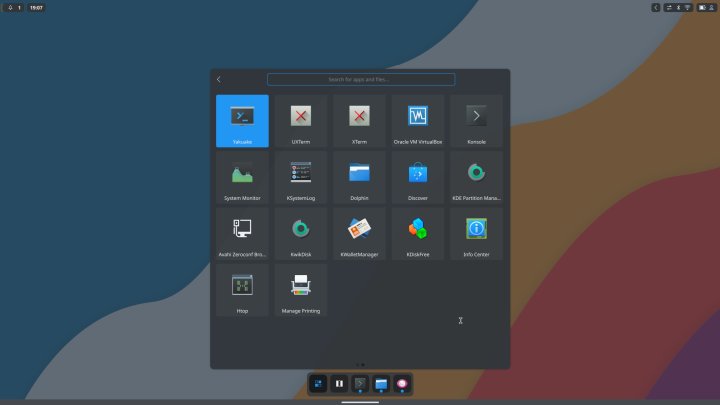Open Manage Printing
720x405 pixels.
pos(301,290)
